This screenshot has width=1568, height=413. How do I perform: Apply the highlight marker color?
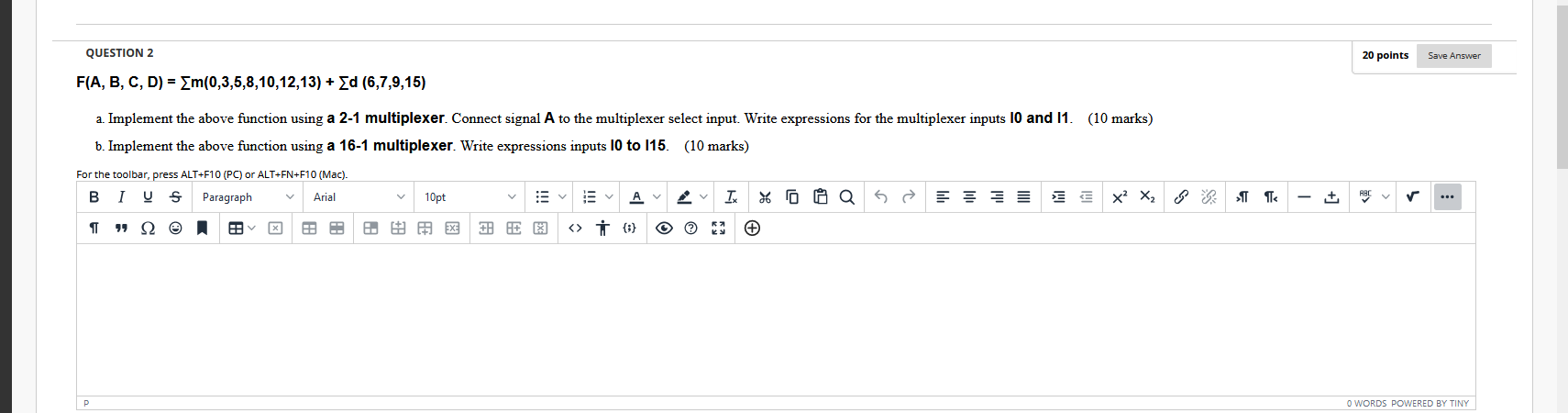pyautogui.click(x=684, y=196)
